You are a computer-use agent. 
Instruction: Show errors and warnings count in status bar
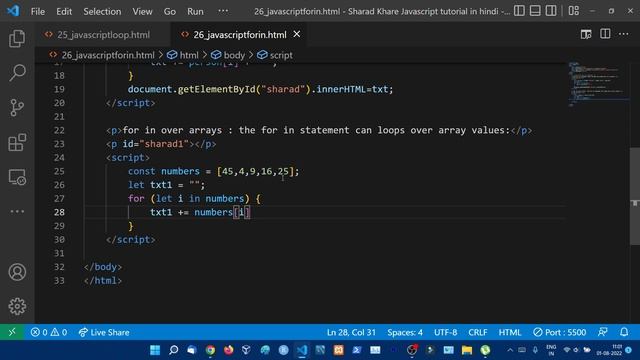point(49,332)
